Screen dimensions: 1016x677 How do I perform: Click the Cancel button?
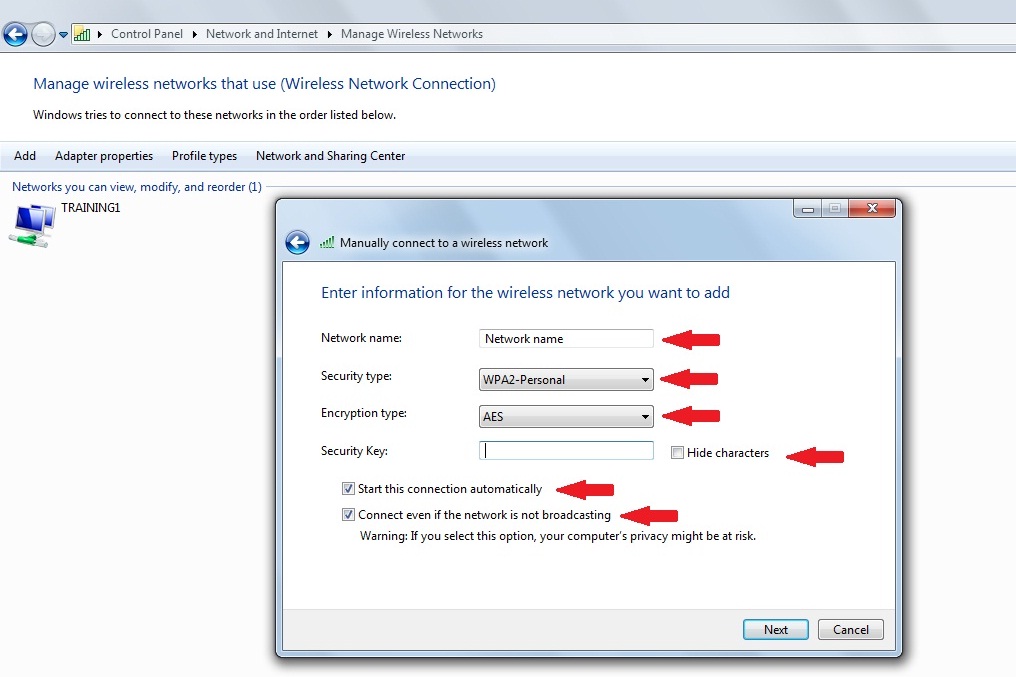point(851,630)
